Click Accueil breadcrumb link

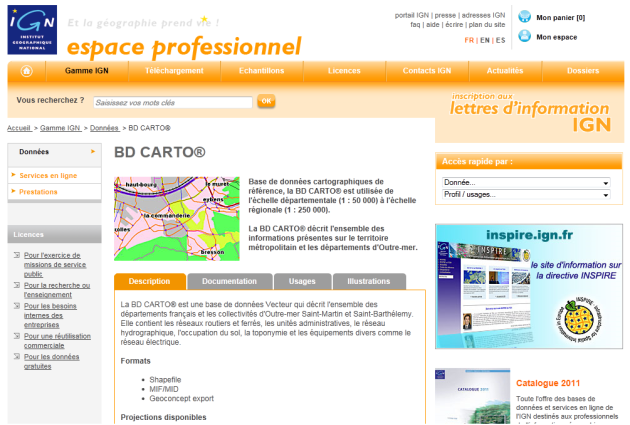point(19,128)
